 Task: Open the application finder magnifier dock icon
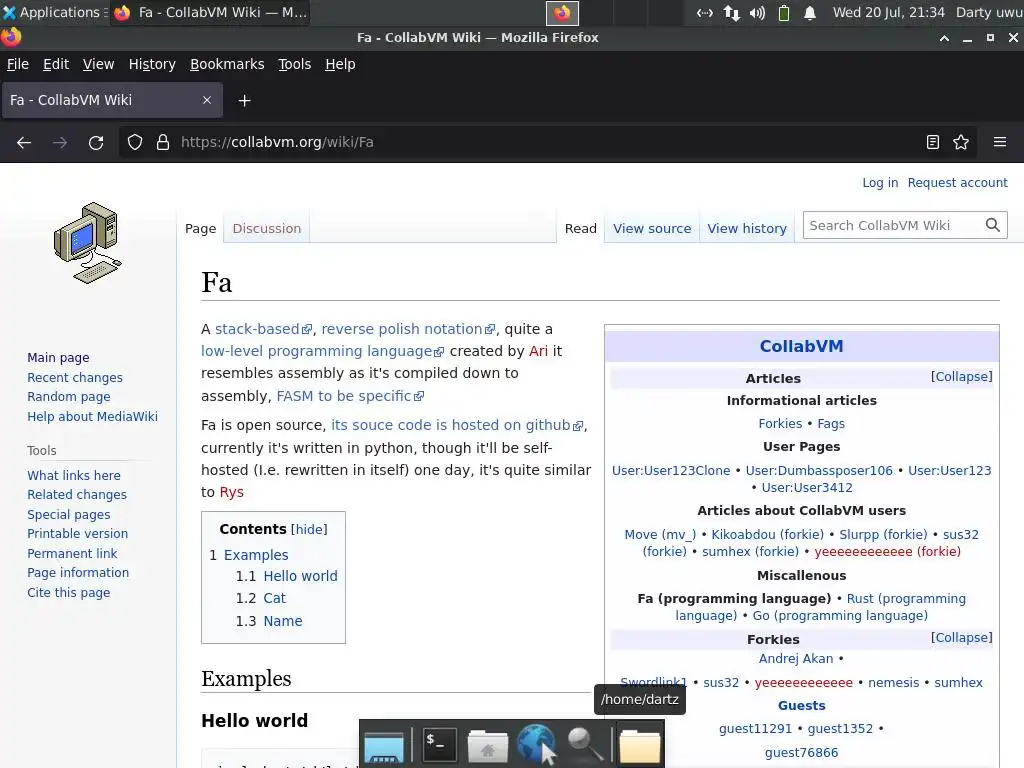[x=584, y=744]
